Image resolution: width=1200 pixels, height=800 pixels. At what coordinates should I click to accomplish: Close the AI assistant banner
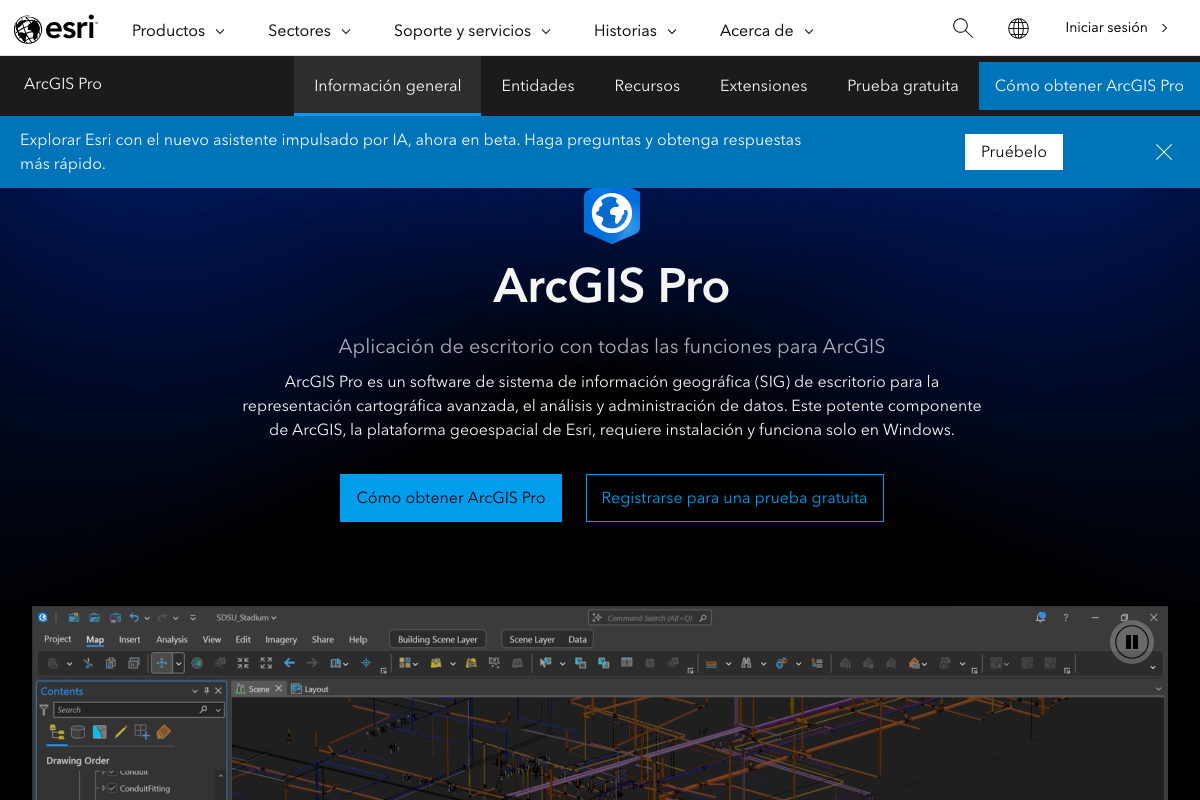coord(1164,152)
